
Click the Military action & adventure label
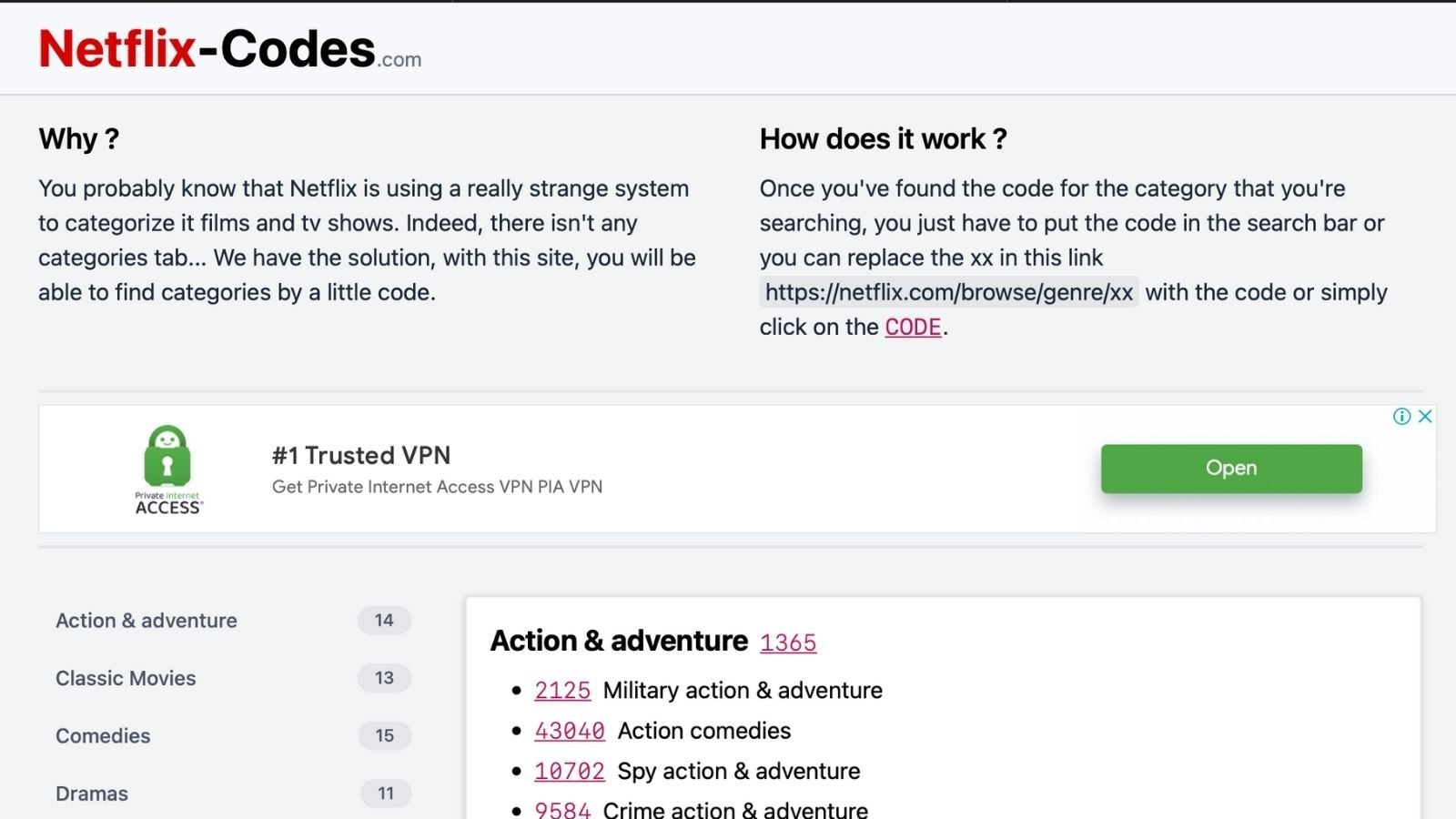tap(743, 691)
